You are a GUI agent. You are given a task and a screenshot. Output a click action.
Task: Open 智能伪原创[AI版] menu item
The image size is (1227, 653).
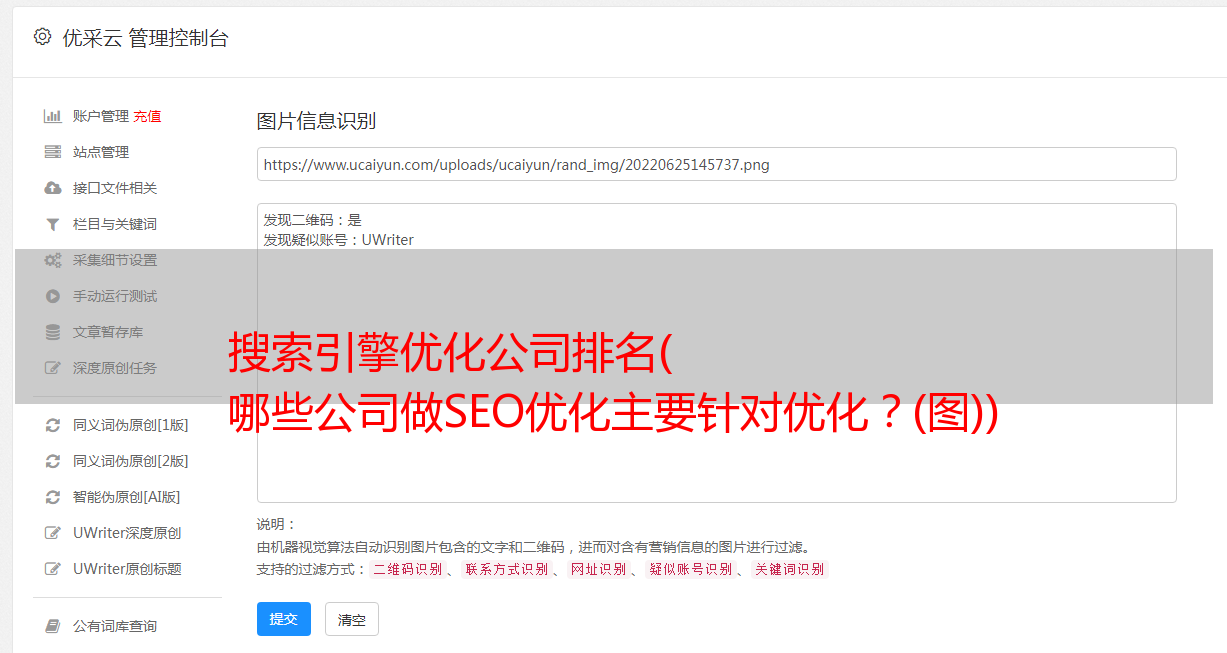coord(126,497)
